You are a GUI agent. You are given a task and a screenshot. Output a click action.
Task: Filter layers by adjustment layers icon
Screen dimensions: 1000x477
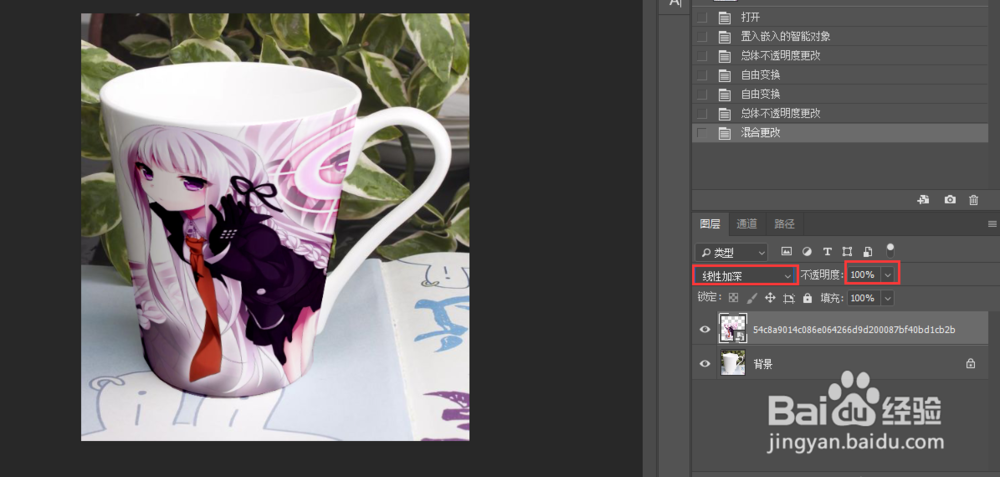coord(807,251)
